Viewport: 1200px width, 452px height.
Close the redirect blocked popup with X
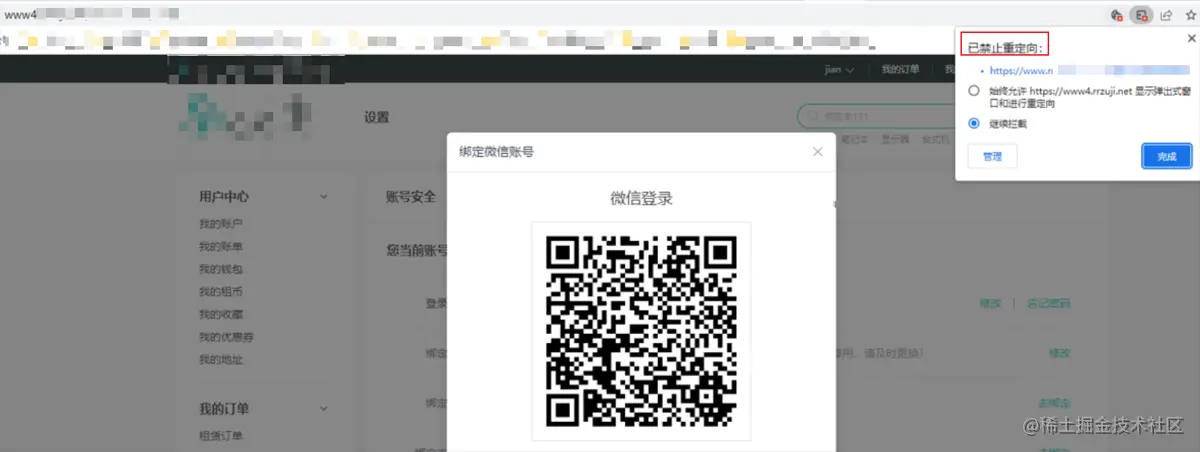pos(1191,38)
